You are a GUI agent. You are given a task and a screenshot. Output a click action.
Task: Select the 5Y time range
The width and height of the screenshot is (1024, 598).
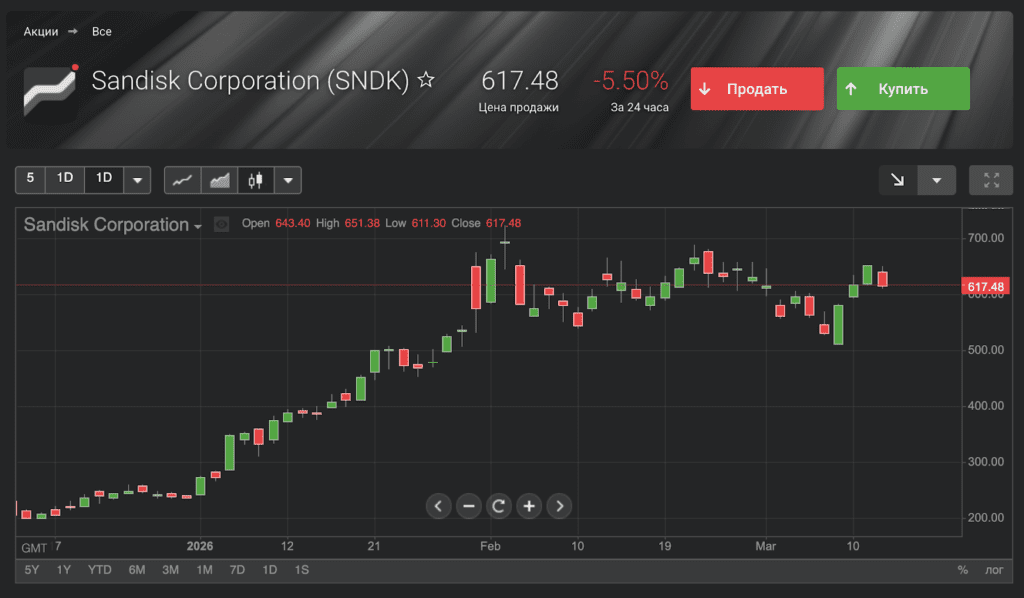33,570
